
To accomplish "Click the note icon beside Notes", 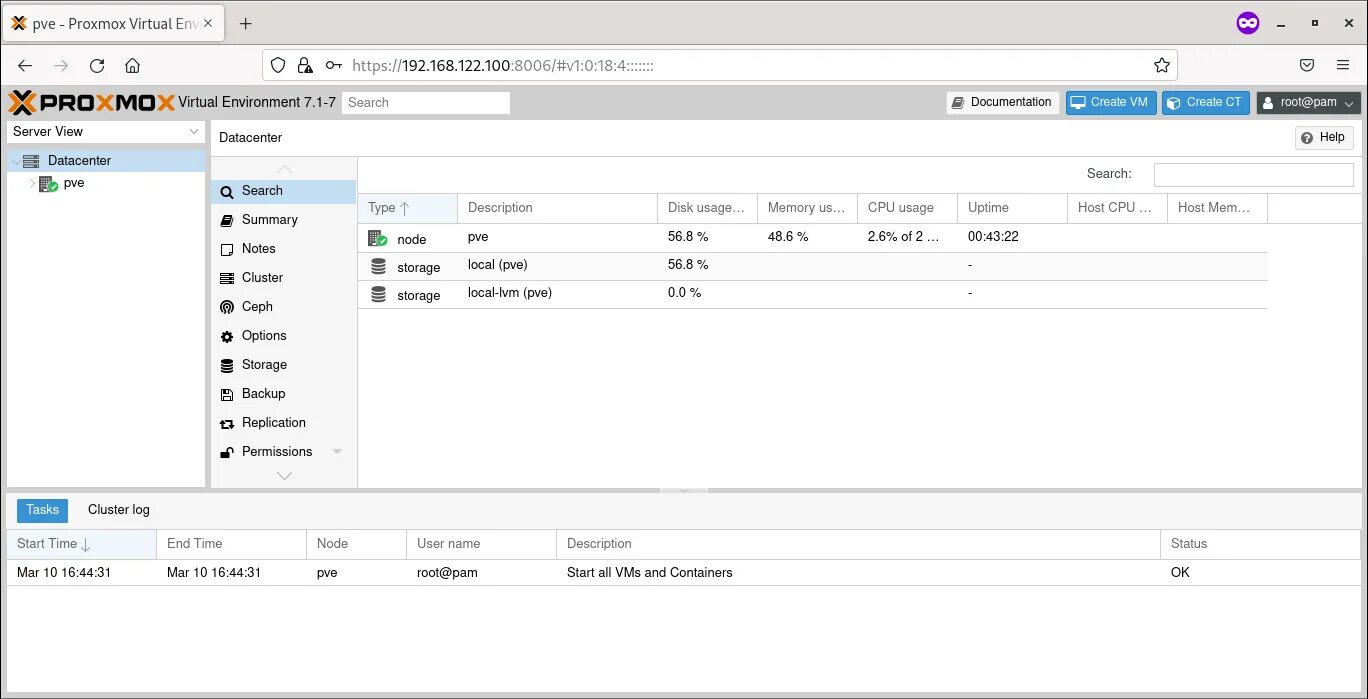I will [227, 249].
